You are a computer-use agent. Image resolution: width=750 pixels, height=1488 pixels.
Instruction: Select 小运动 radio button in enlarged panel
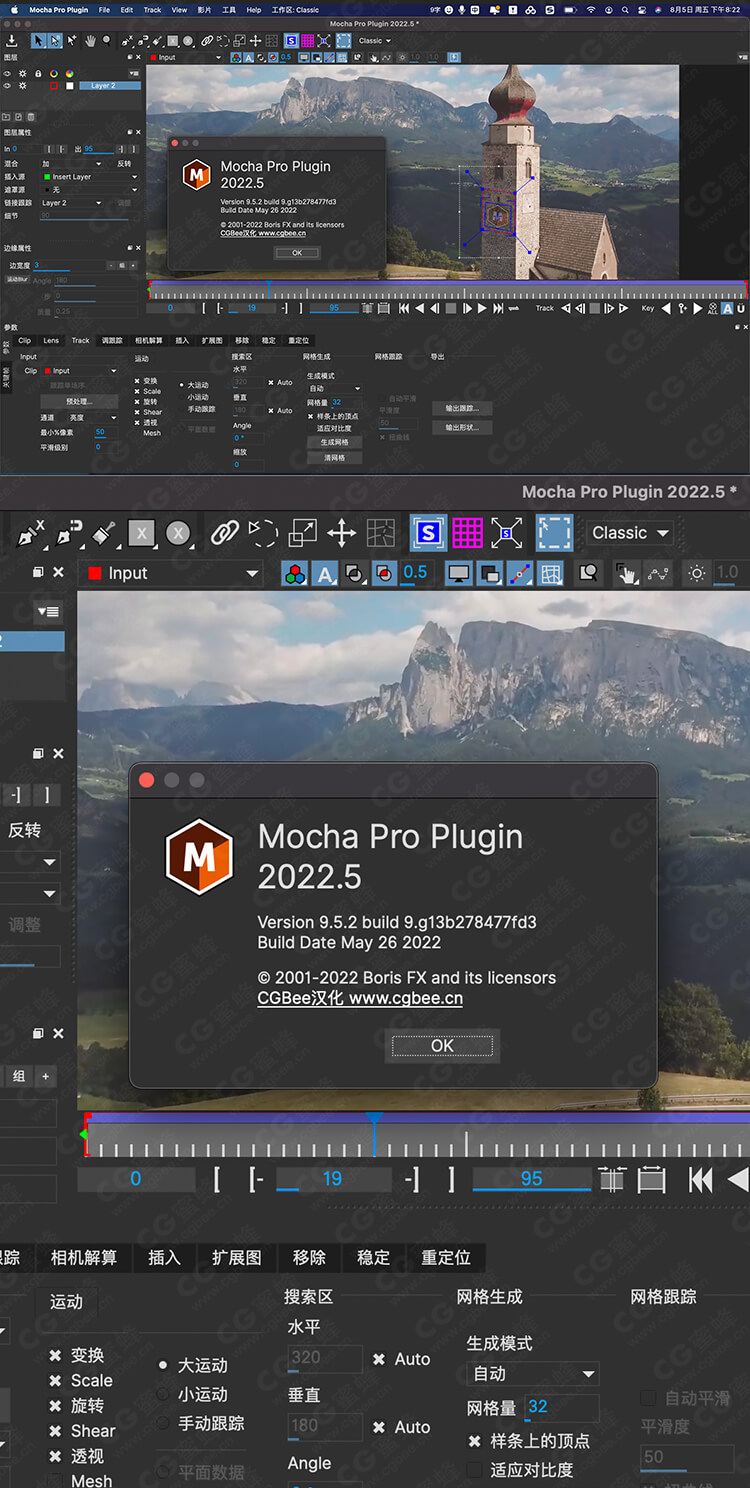point(163,1394)
